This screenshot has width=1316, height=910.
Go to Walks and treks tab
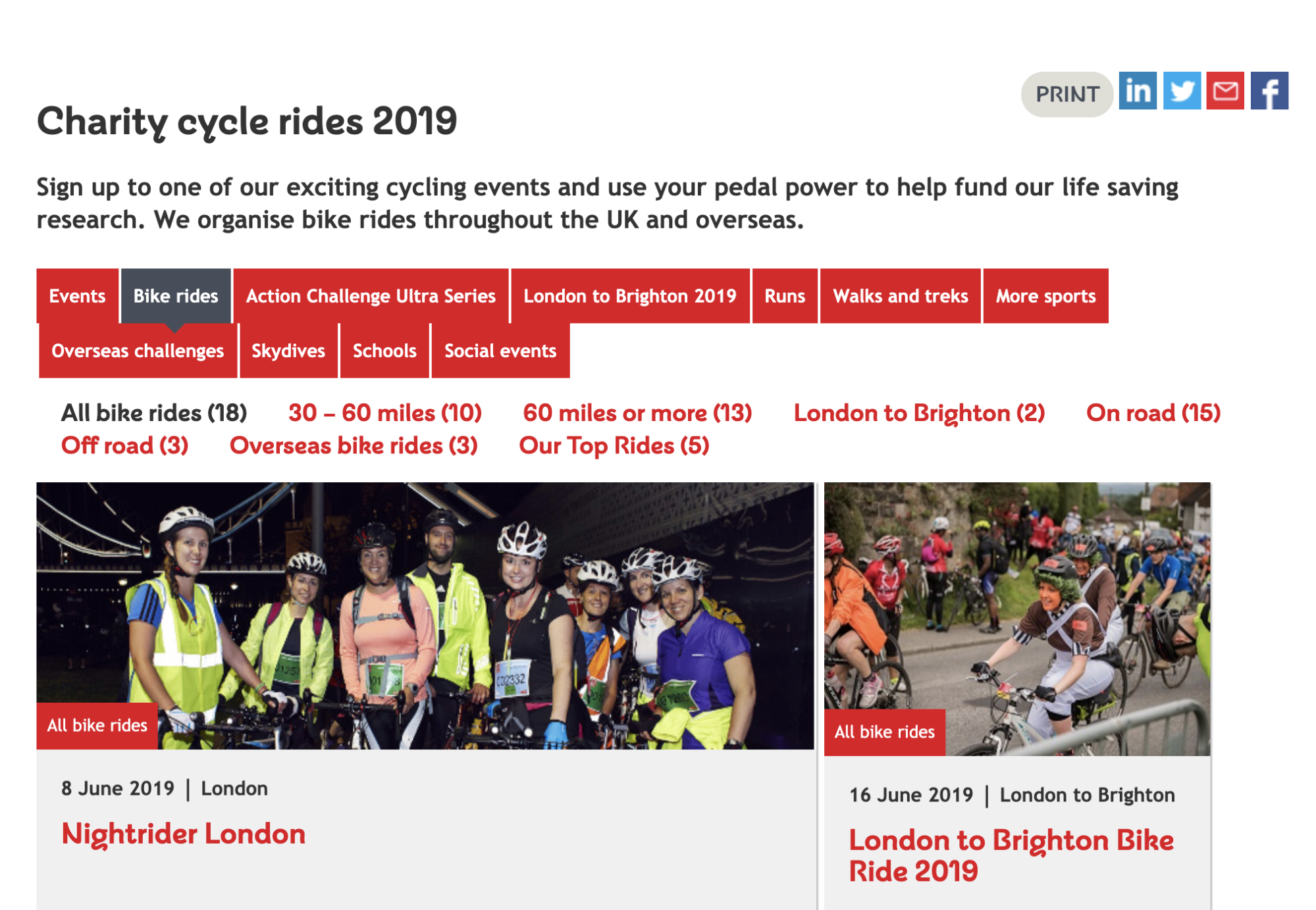point(900,296)
